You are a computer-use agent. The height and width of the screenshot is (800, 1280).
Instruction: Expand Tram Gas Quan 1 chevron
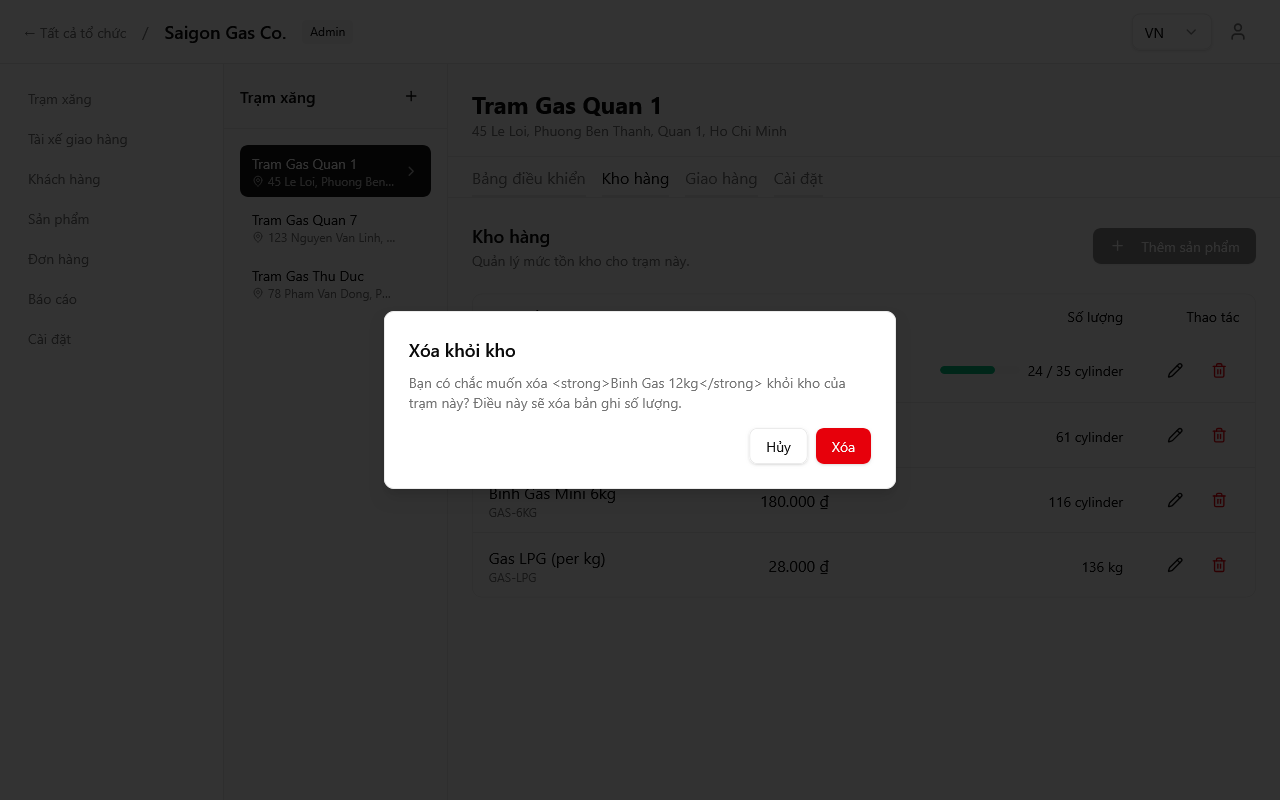[x=411, y=171]
